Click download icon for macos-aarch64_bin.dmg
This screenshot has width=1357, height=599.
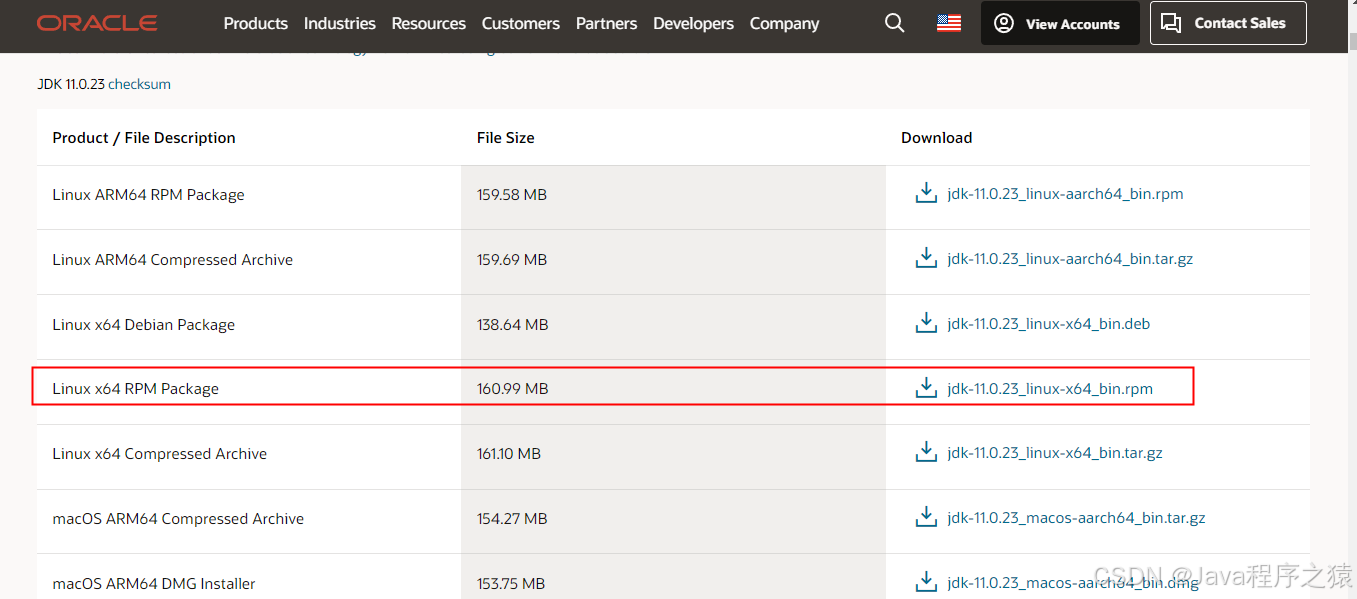[927, 582]
